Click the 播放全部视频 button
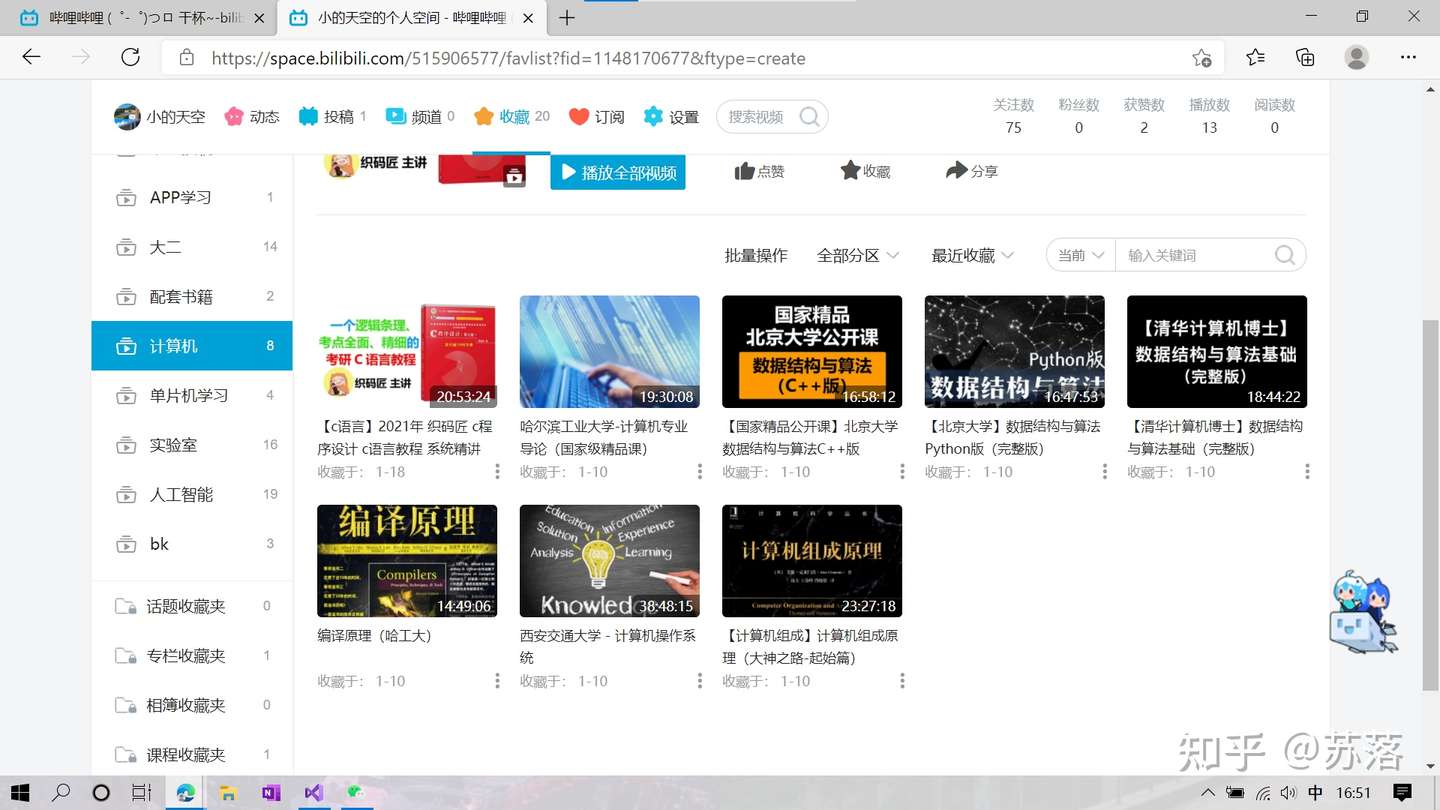The width and height of the screenshot is (1440, 810). [618, 172]
